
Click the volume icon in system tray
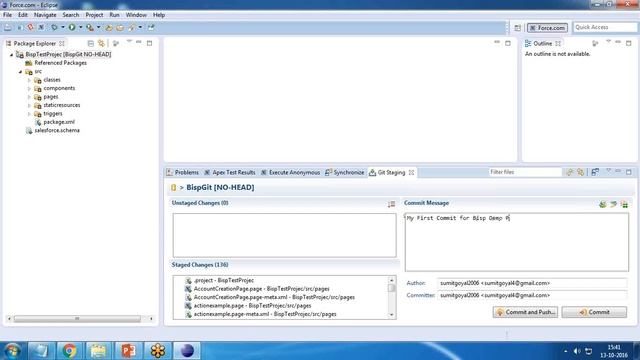pos(576,351)
